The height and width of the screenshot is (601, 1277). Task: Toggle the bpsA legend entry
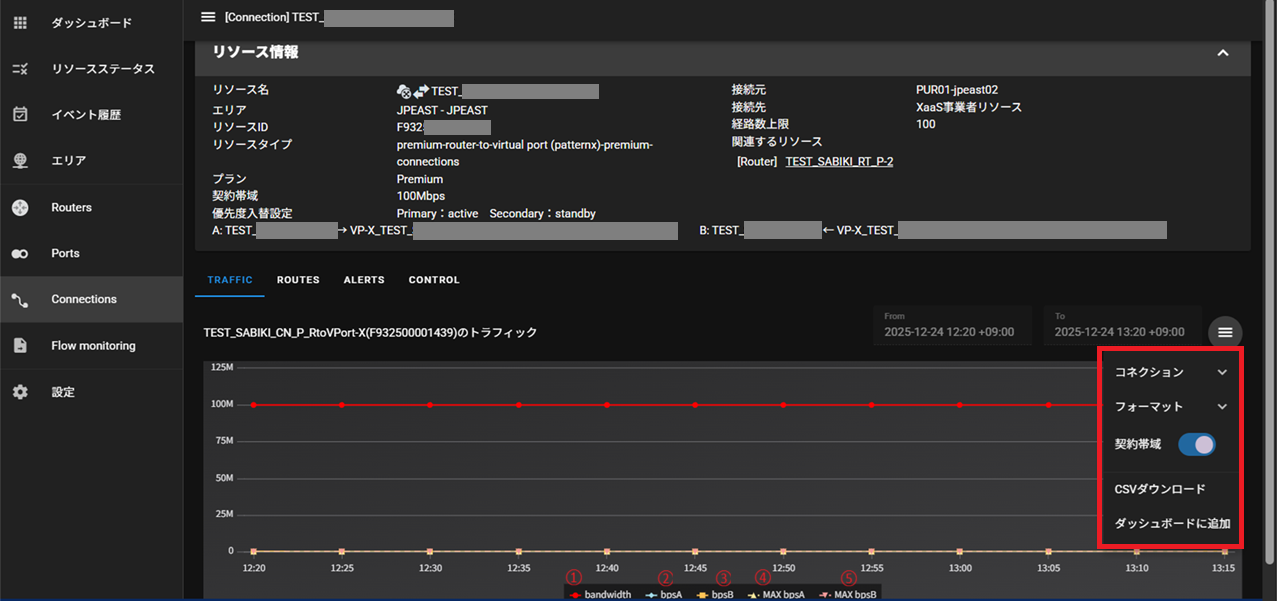click(x=665, y=594)
